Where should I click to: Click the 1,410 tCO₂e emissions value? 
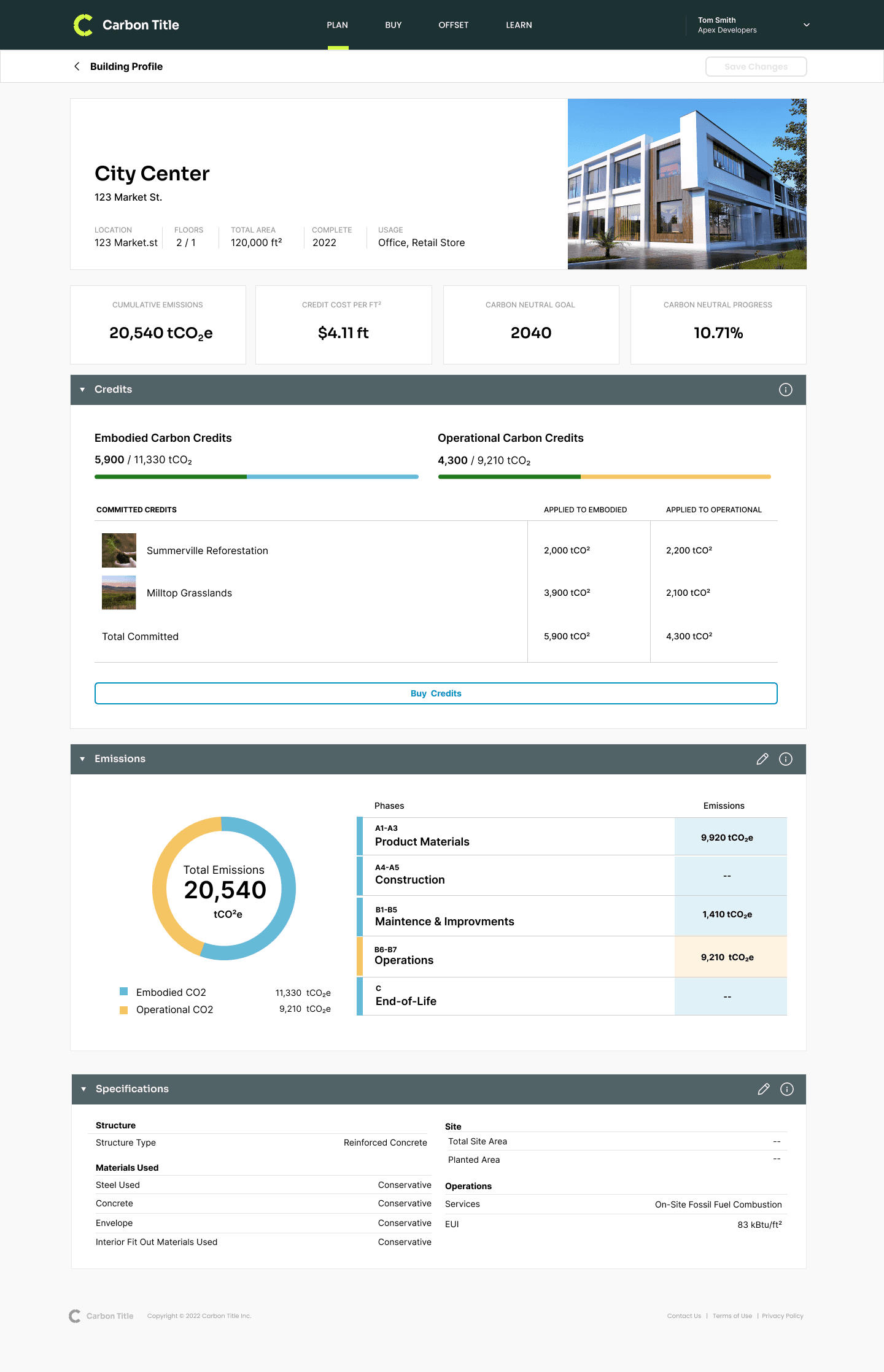pyautogui.click(x=727, y=914)
